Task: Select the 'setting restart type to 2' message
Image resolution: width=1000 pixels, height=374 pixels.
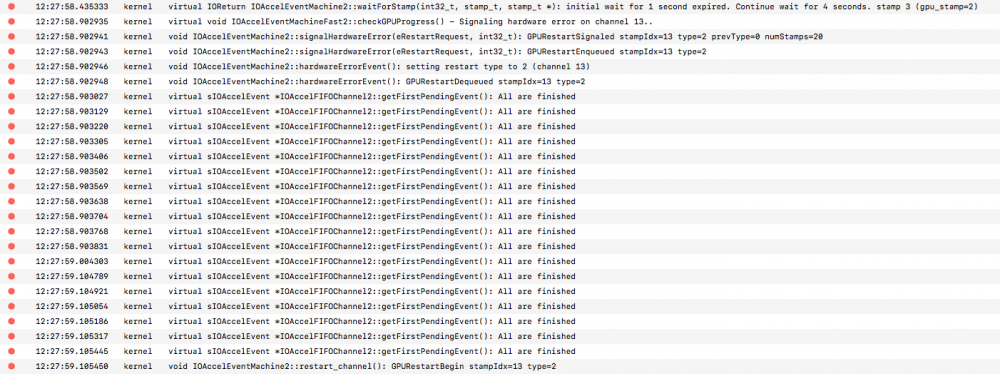Action: [x=379, y=66]
